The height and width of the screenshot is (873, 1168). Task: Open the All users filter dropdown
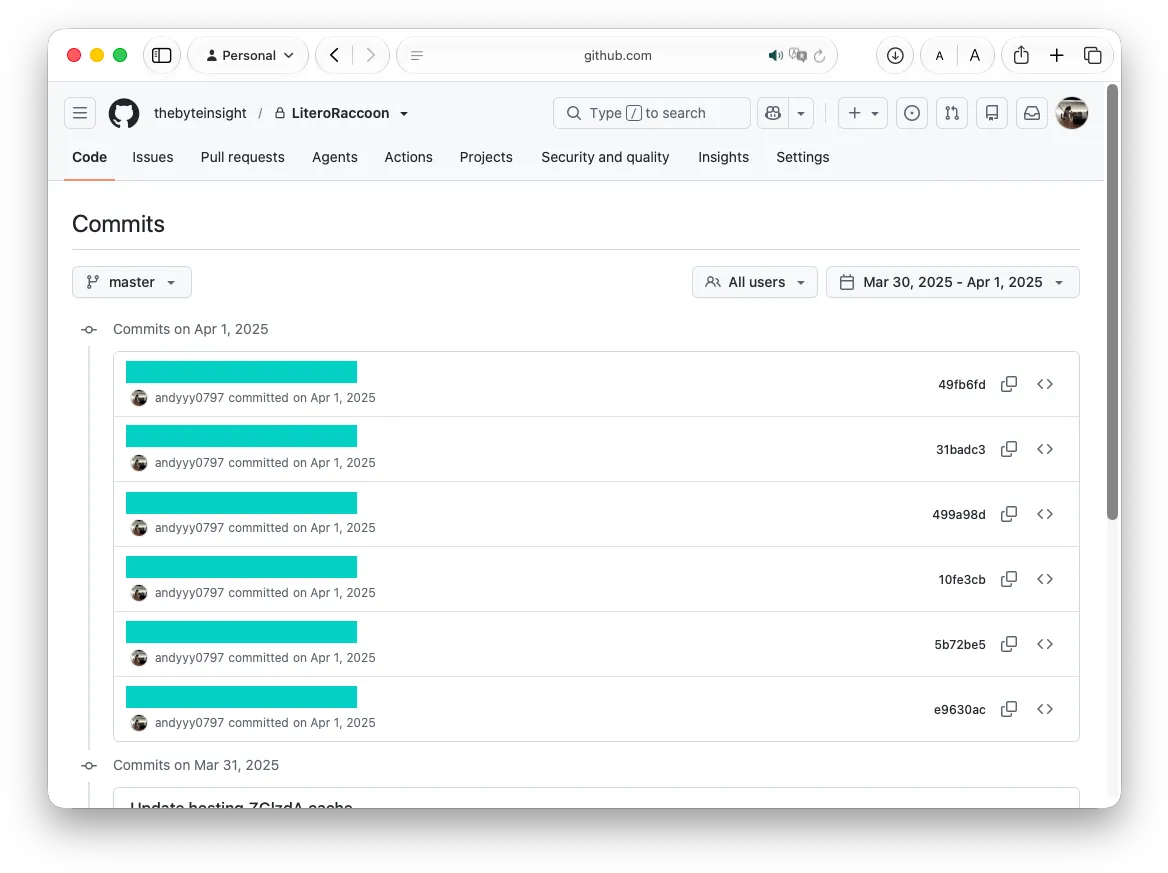tap(755, 282)
